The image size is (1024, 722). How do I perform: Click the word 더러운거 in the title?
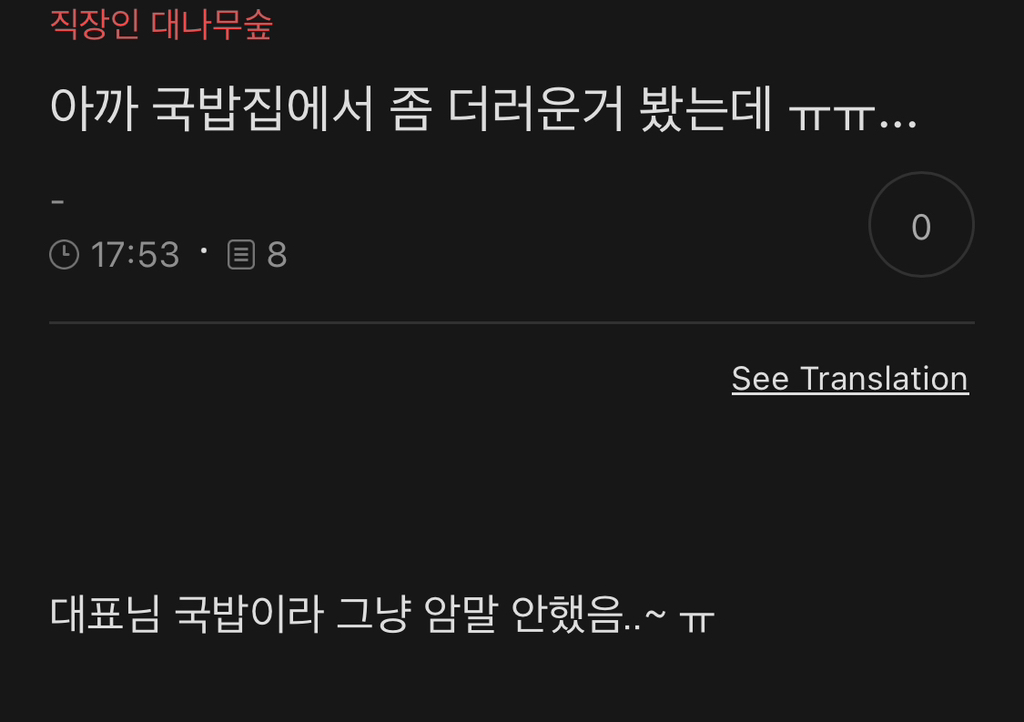[x=536, y=108]
